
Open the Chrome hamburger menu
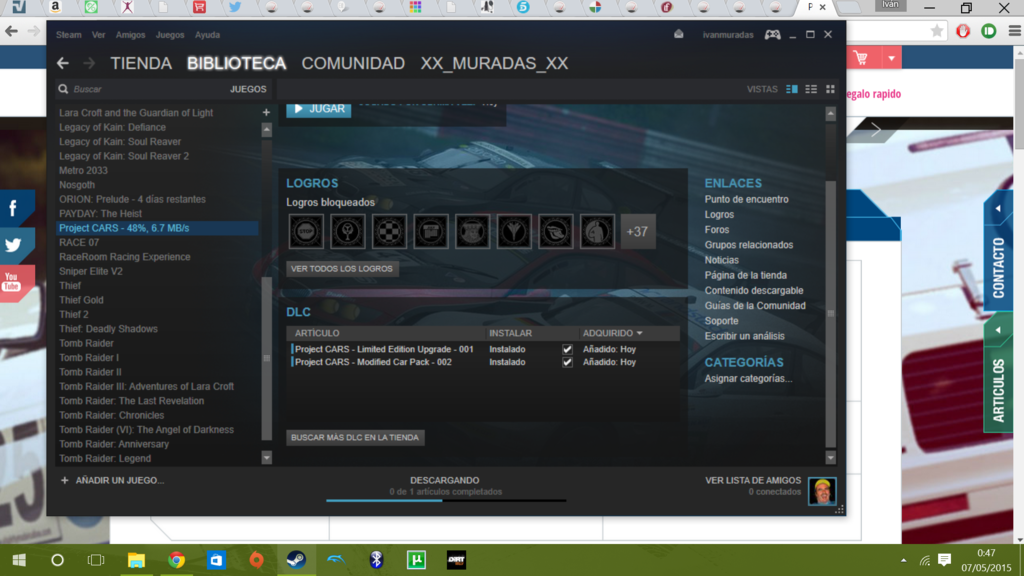(x=1014, y=31)
